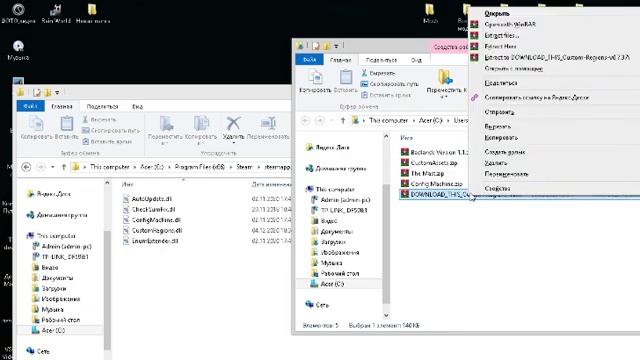
Task: Click Вставить ярлык in Steam window ribbon
Action: [107, 142]
